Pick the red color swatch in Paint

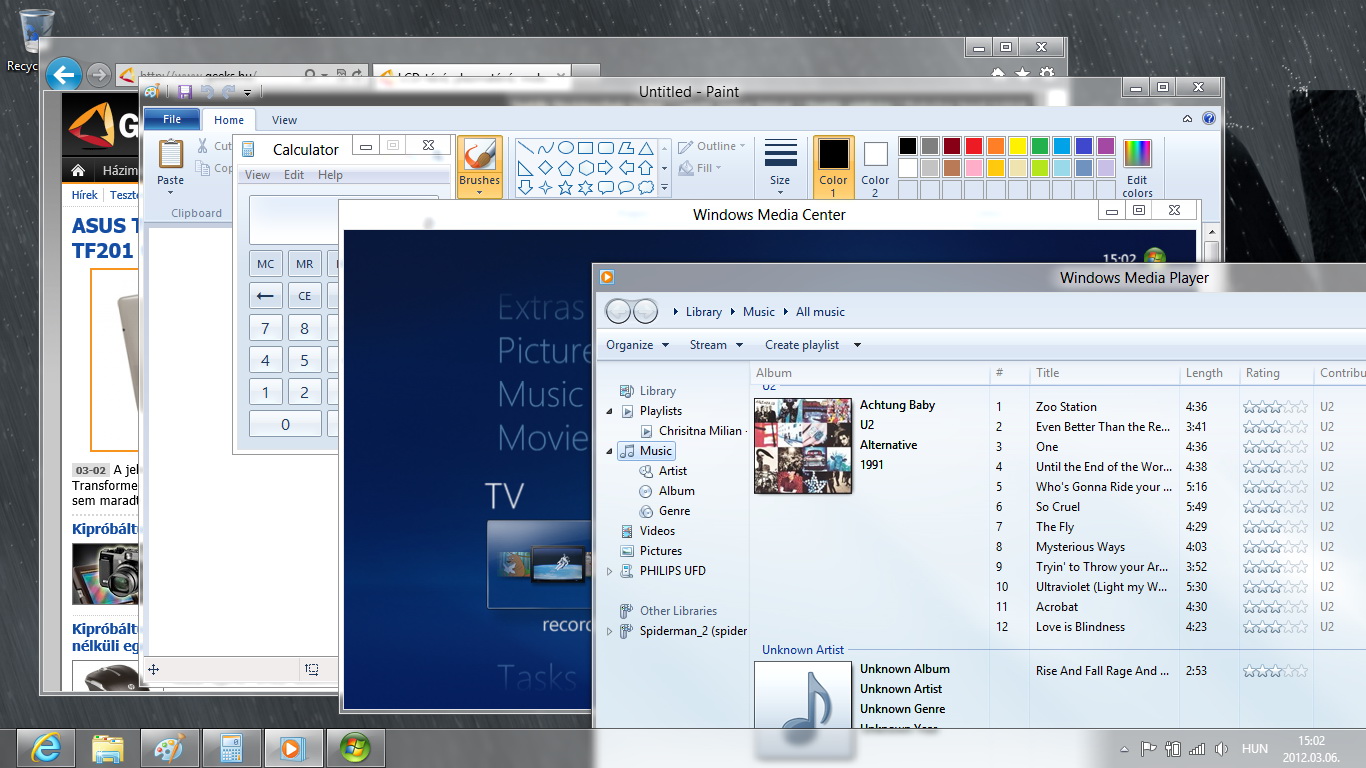(x=974, y=146)
